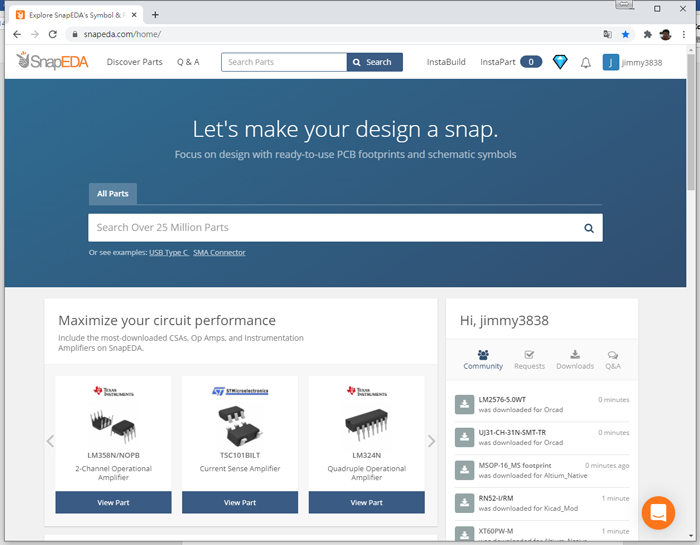Open the diamond premium icon
Screen dimensions: 700x545
click(560, 62)
